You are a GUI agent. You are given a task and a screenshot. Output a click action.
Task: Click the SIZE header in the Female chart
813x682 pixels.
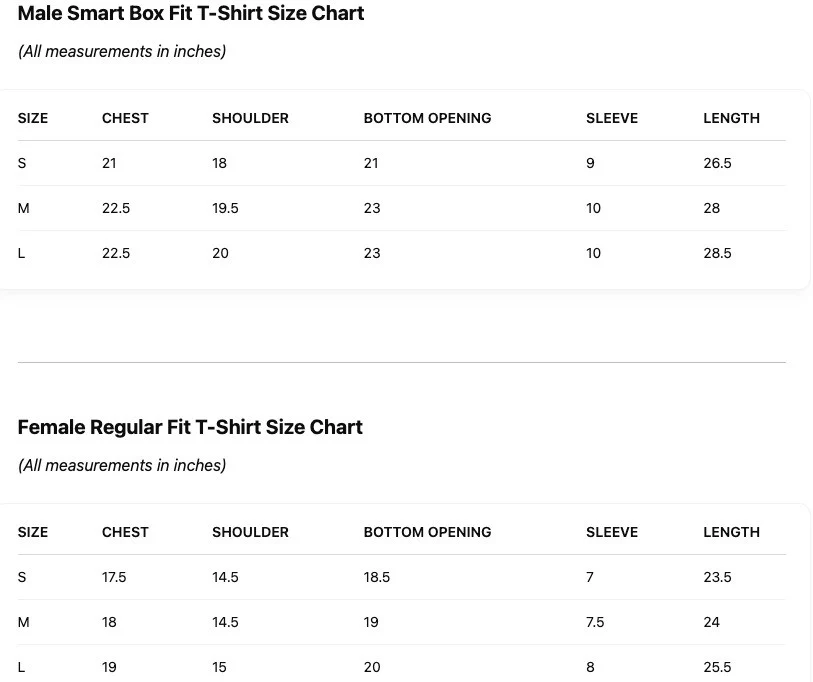[33, 532]
